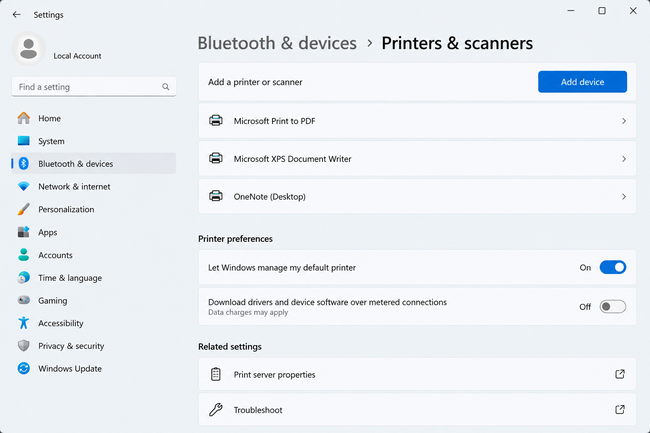Open Microsoft XPS Document Writer entry

[x=417, y=159]
